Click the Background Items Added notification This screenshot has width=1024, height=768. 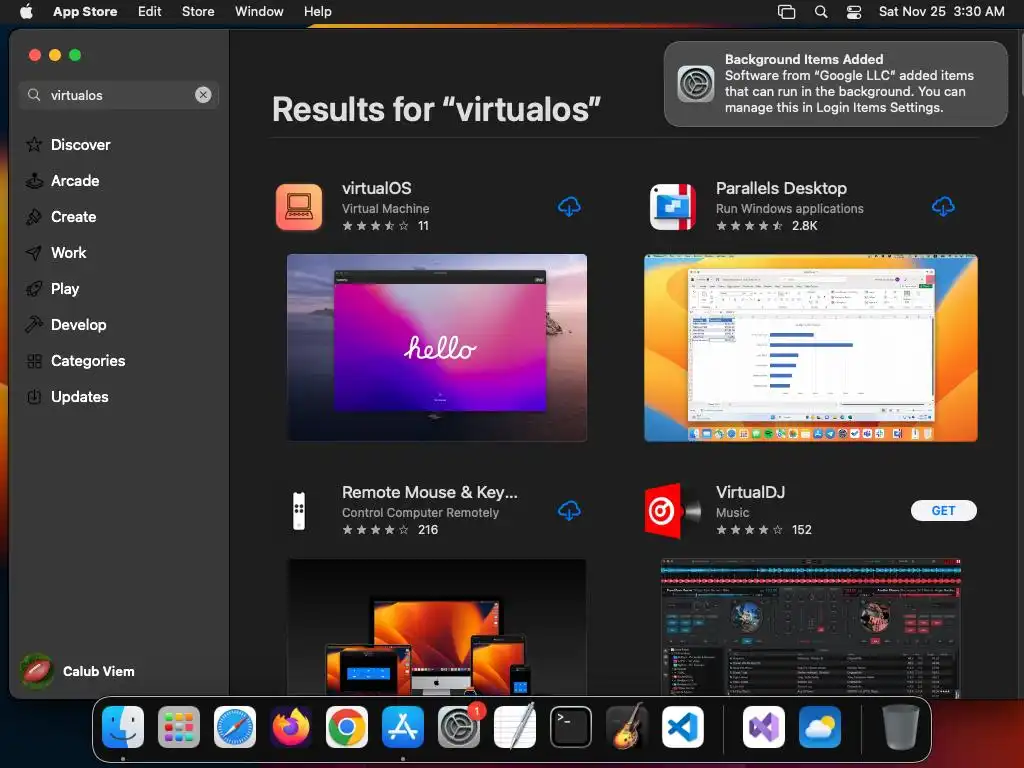pos(836,84)
